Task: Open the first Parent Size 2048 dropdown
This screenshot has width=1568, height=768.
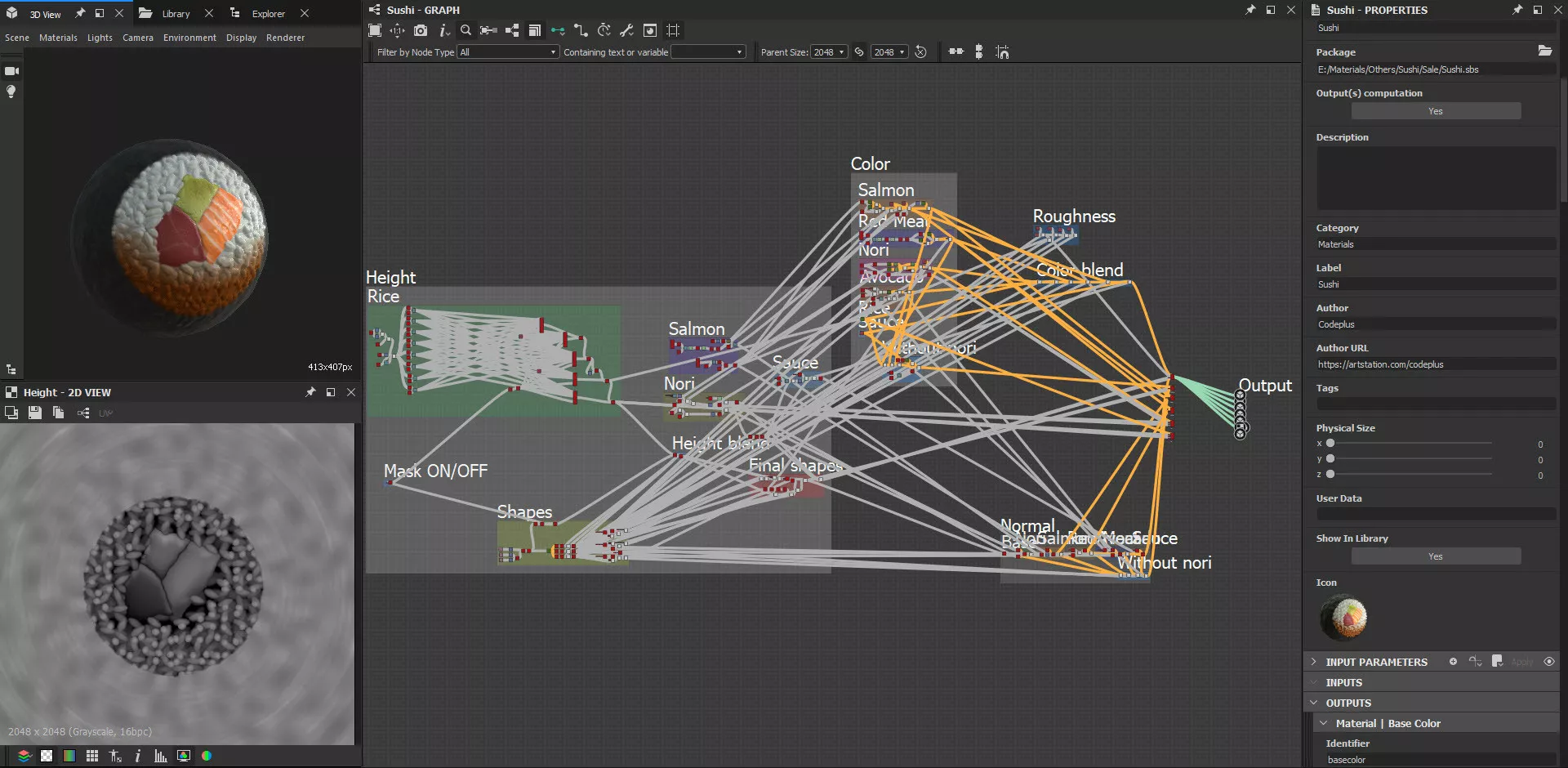Action: tap(829, 52)
